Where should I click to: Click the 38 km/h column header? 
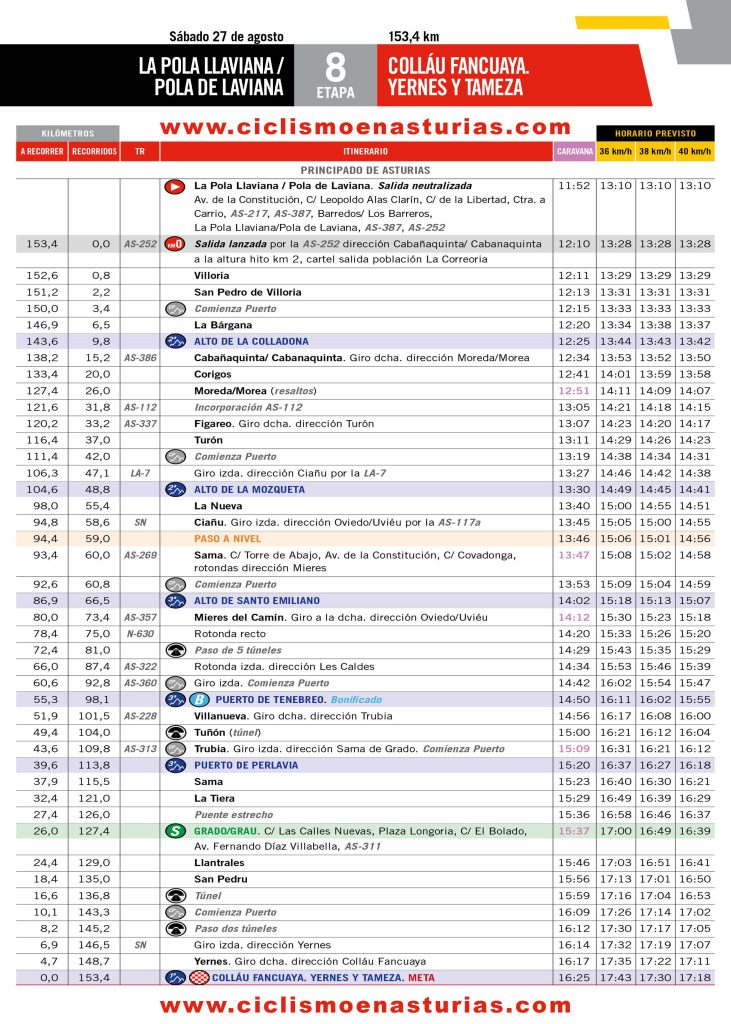pyautogui.click(x=655, y=152)
